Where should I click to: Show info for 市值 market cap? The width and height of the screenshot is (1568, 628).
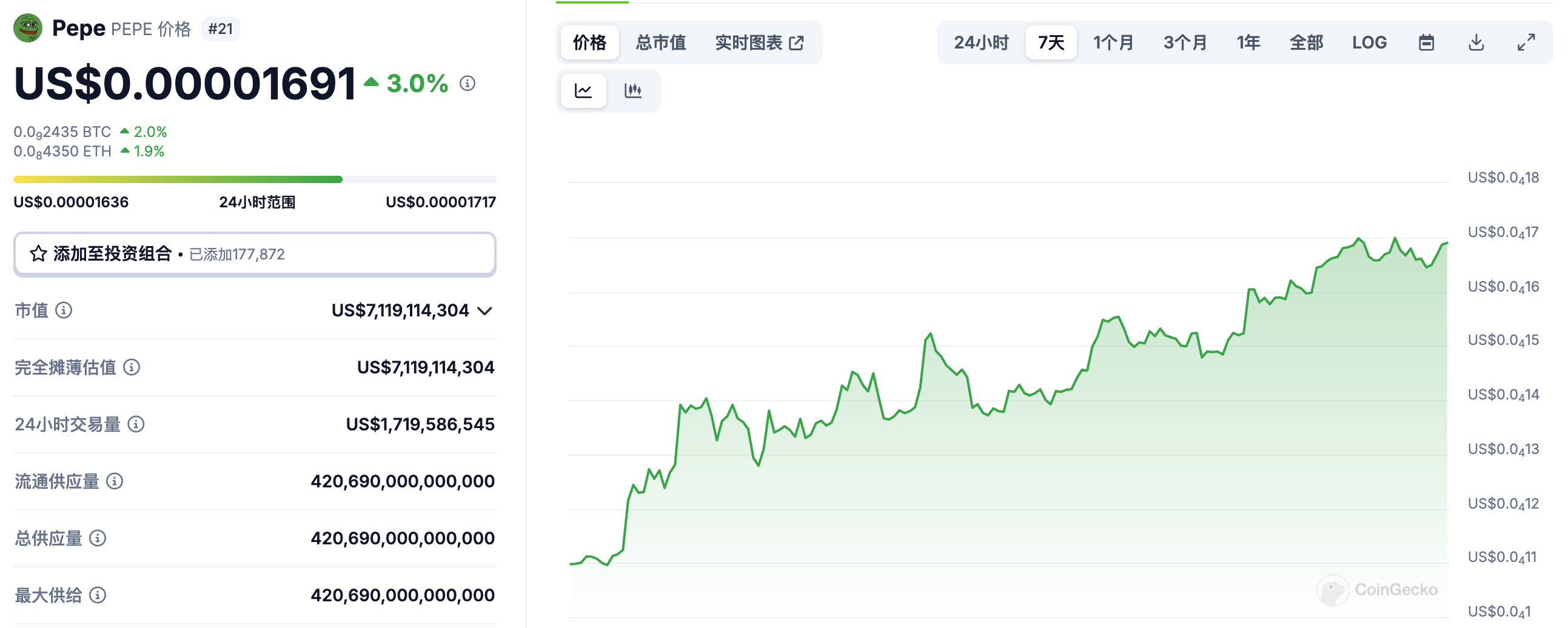pyautogui.click(x=64, y=310)
